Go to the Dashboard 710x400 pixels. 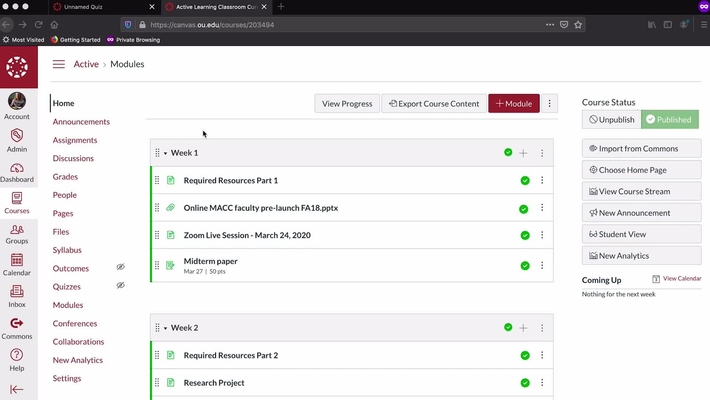pos(17,173)
